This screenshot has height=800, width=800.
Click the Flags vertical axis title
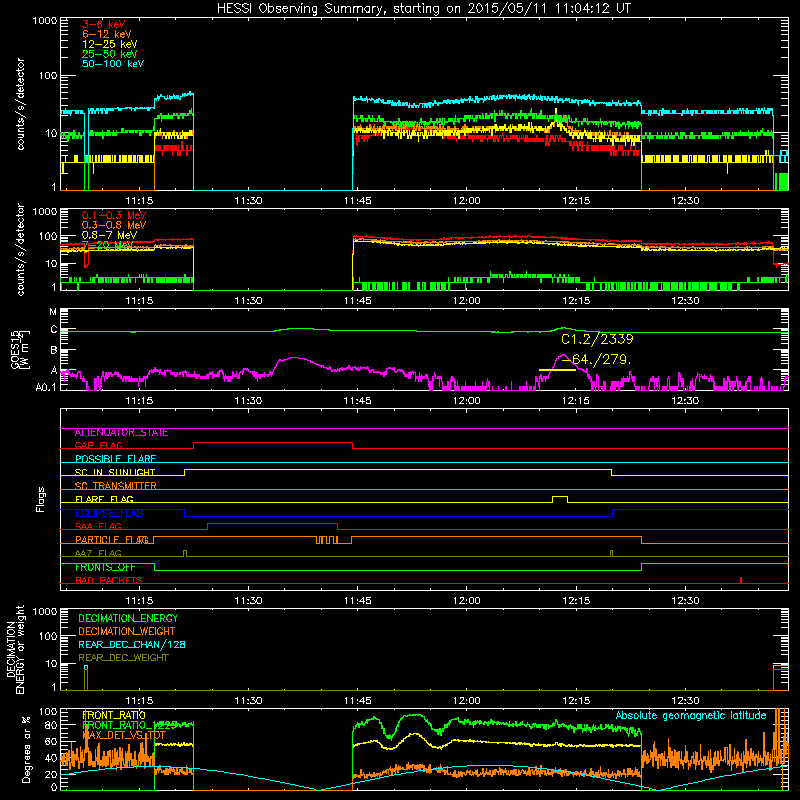coord(41,499)
